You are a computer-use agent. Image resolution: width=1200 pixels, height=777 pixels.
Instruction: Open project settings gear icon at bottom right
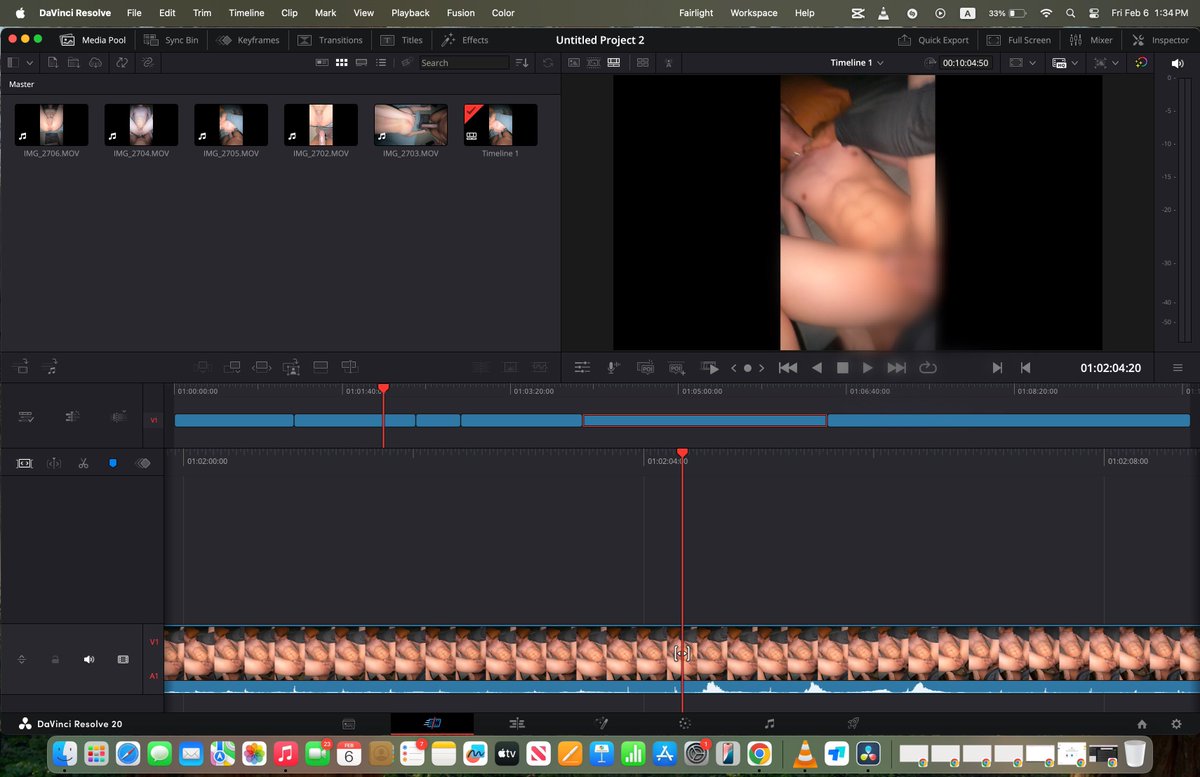tap(1176, 724)
